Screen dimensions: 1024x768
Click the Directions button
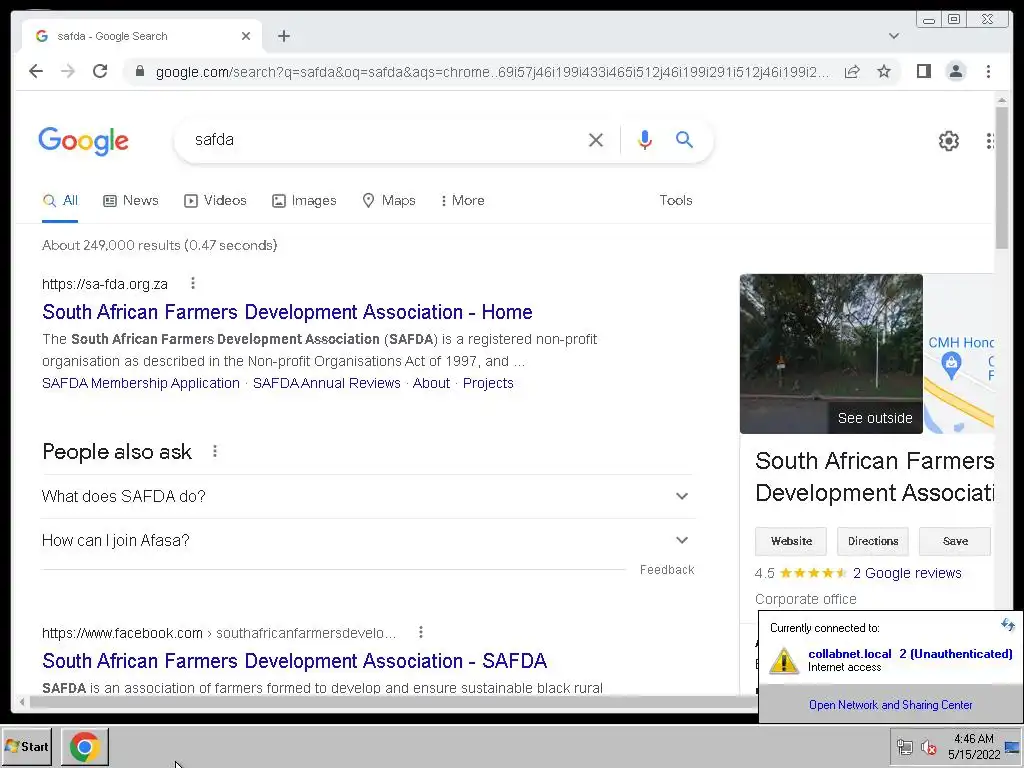pyautogui.click(x=872, y=541)
